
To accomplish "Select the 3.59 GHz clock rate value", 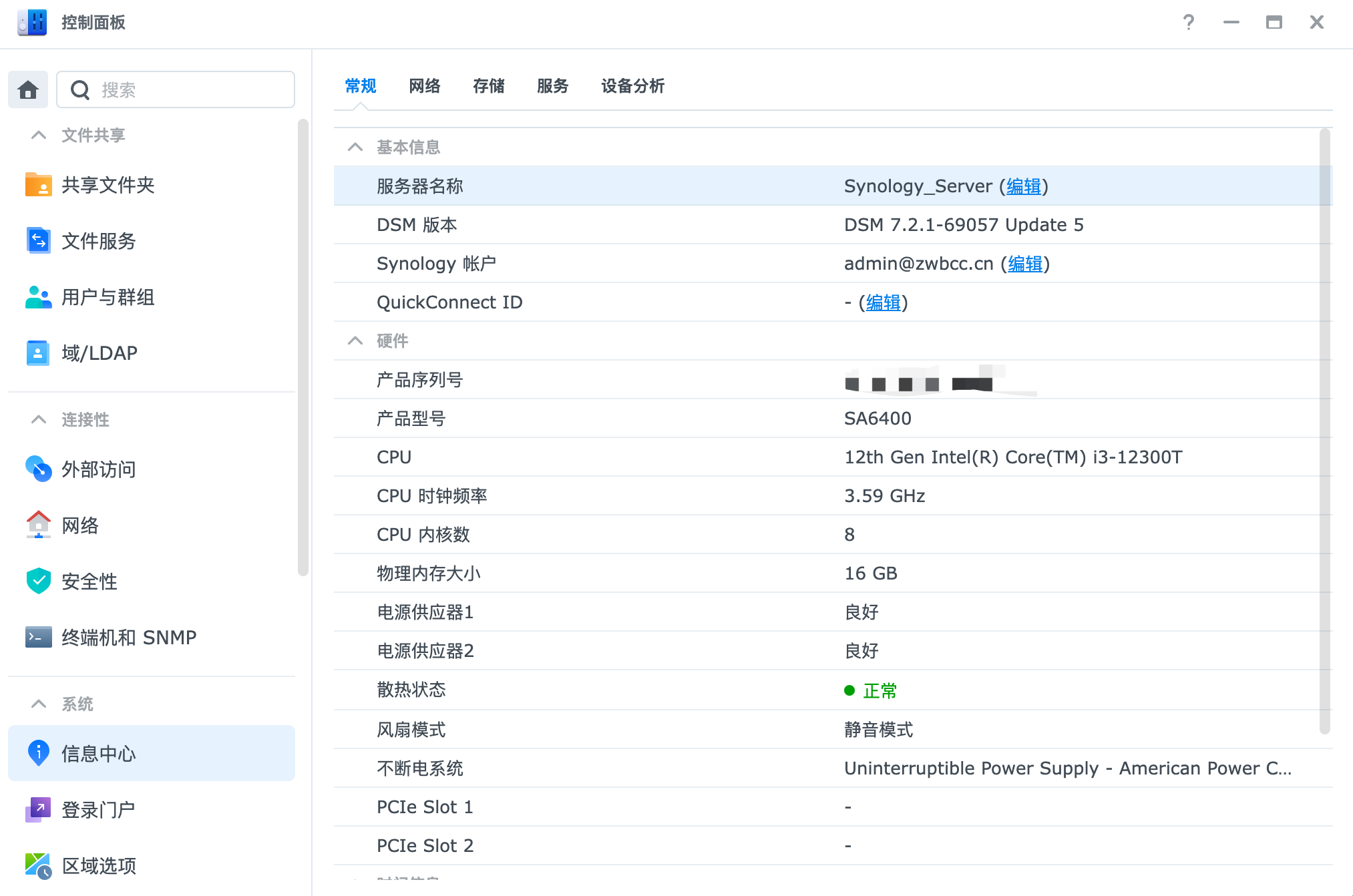I will tap(884, 496).
